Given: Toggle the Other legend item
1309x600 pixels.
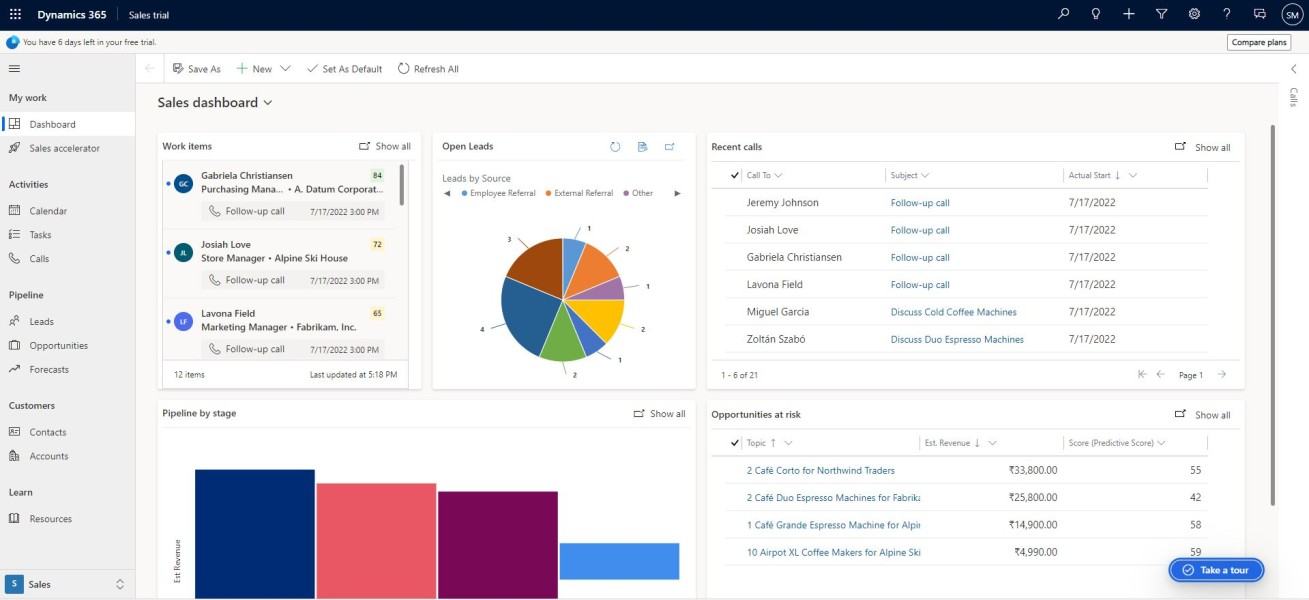Looking at the screenshot, I should (638, 193).
